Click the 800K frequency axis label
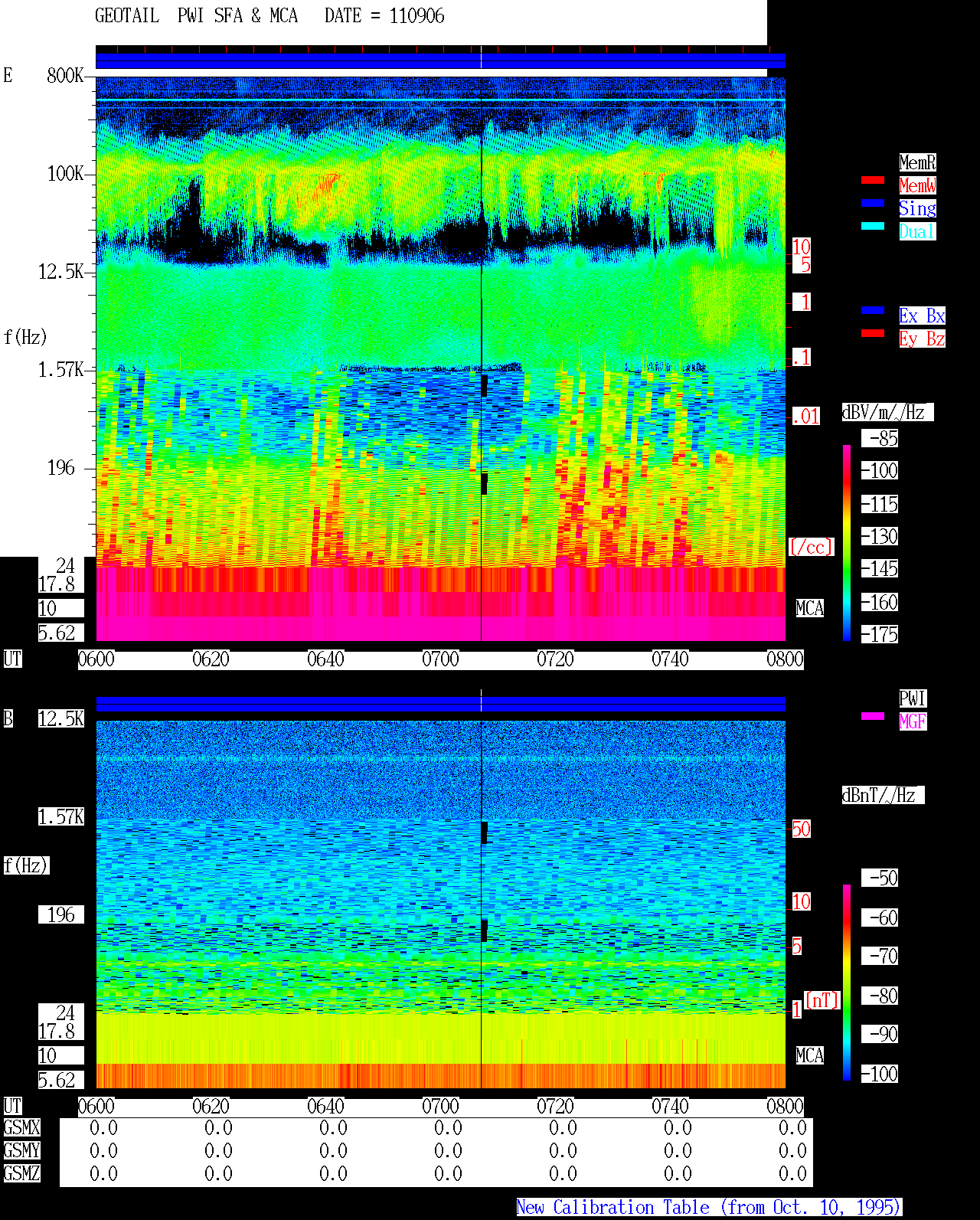Screen dimensions: 980x1220 65,76
